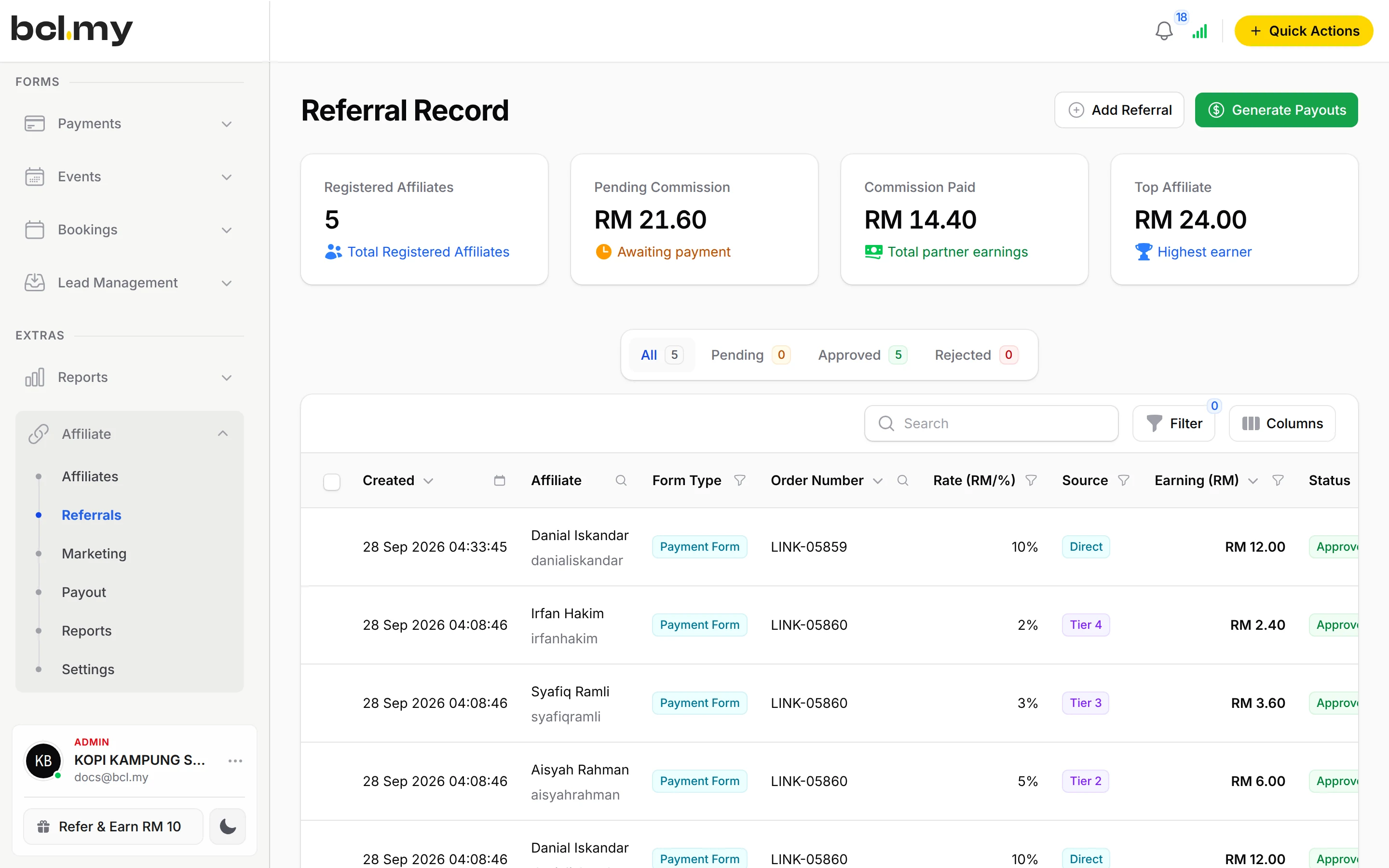Screen dimensions: 1389x868
Task: Open the Columns button
Action: pos(1282,424)
